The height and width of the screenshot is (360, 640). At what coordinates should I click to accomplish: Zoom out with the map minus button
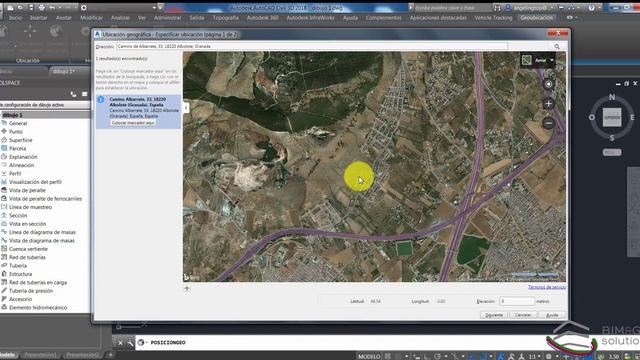[x=548, y=123]
